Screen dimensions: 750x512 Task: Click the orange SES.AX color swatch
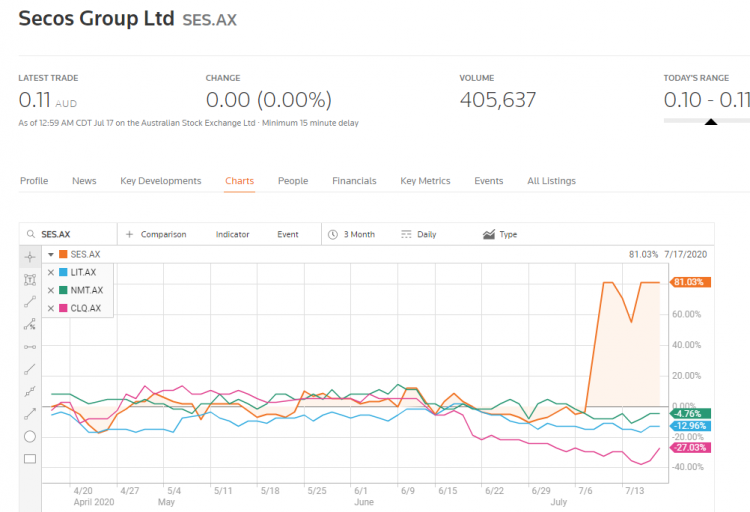pyautogui.click(x=63, y=254)
